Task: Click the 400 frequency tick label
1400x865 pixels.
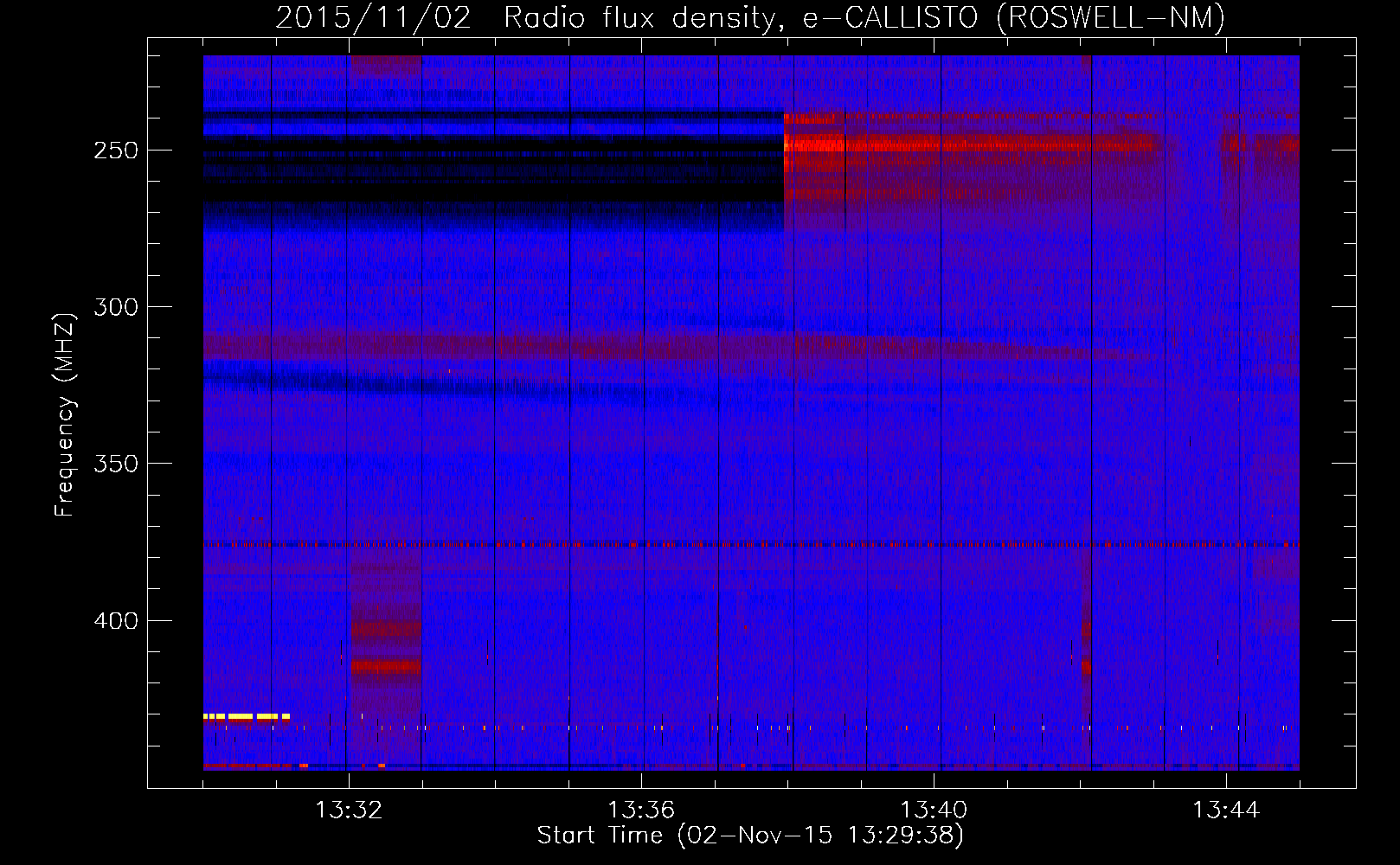Action: coord(116,621)
